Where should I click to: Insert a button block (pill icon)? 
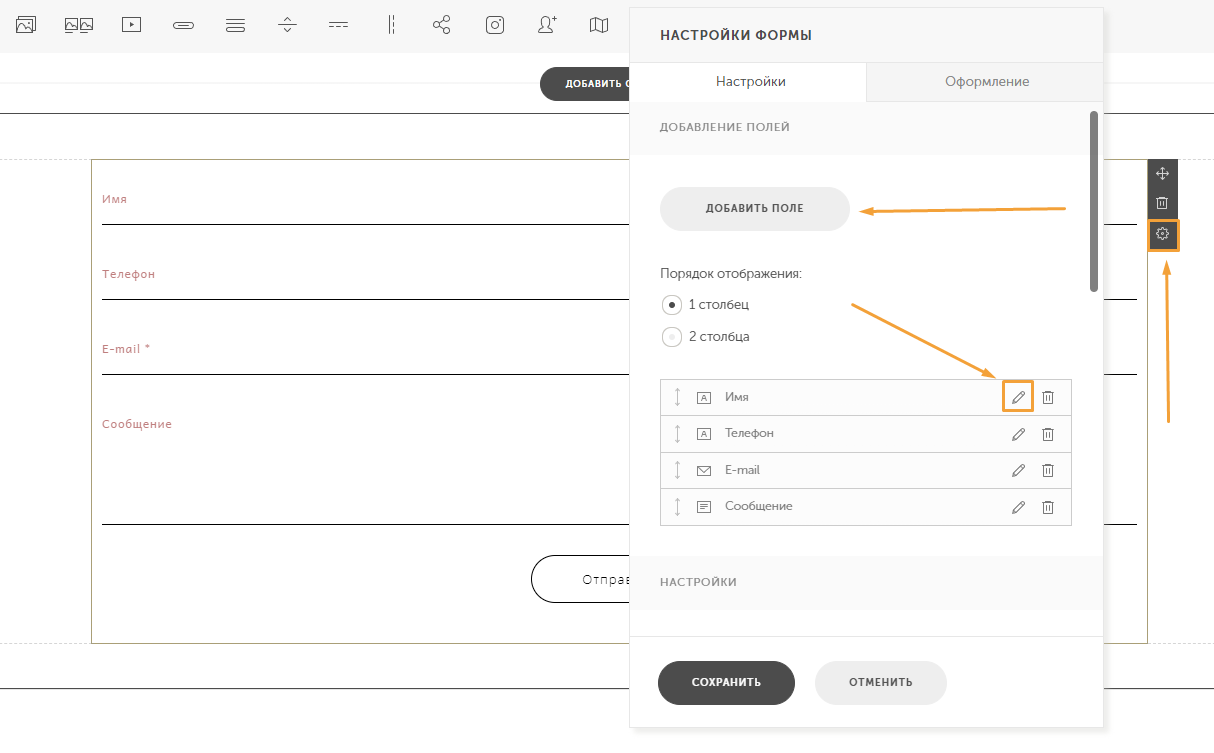pyautogui.click(x=183, y=25)
